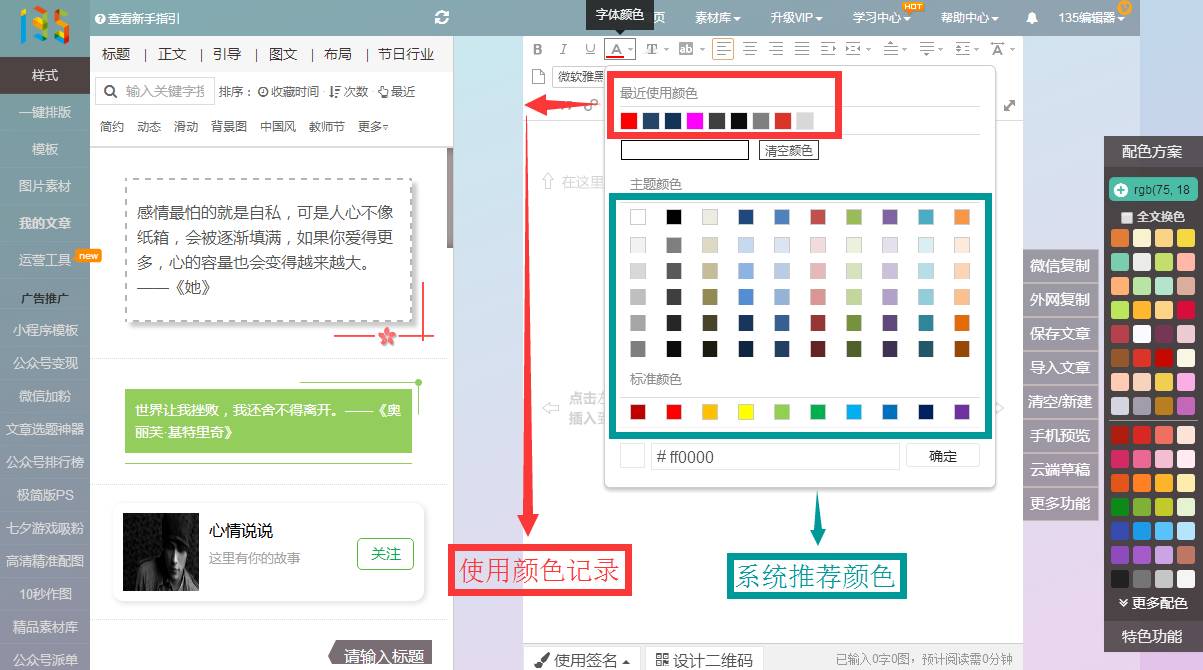Screen dimensions: 1203x670
Task: Sort styles by 次数
Action: click(349, 92)
